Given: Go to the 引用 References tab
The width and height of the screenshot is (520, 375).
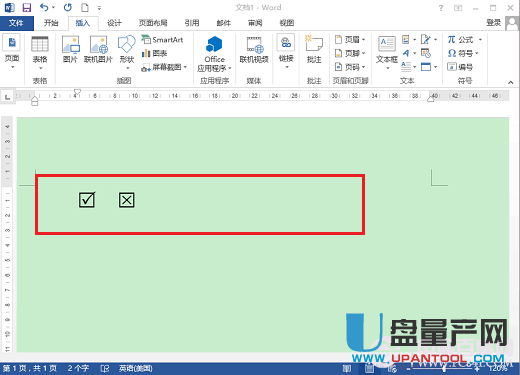Looking at the screenshot, I should click(192, 23).
